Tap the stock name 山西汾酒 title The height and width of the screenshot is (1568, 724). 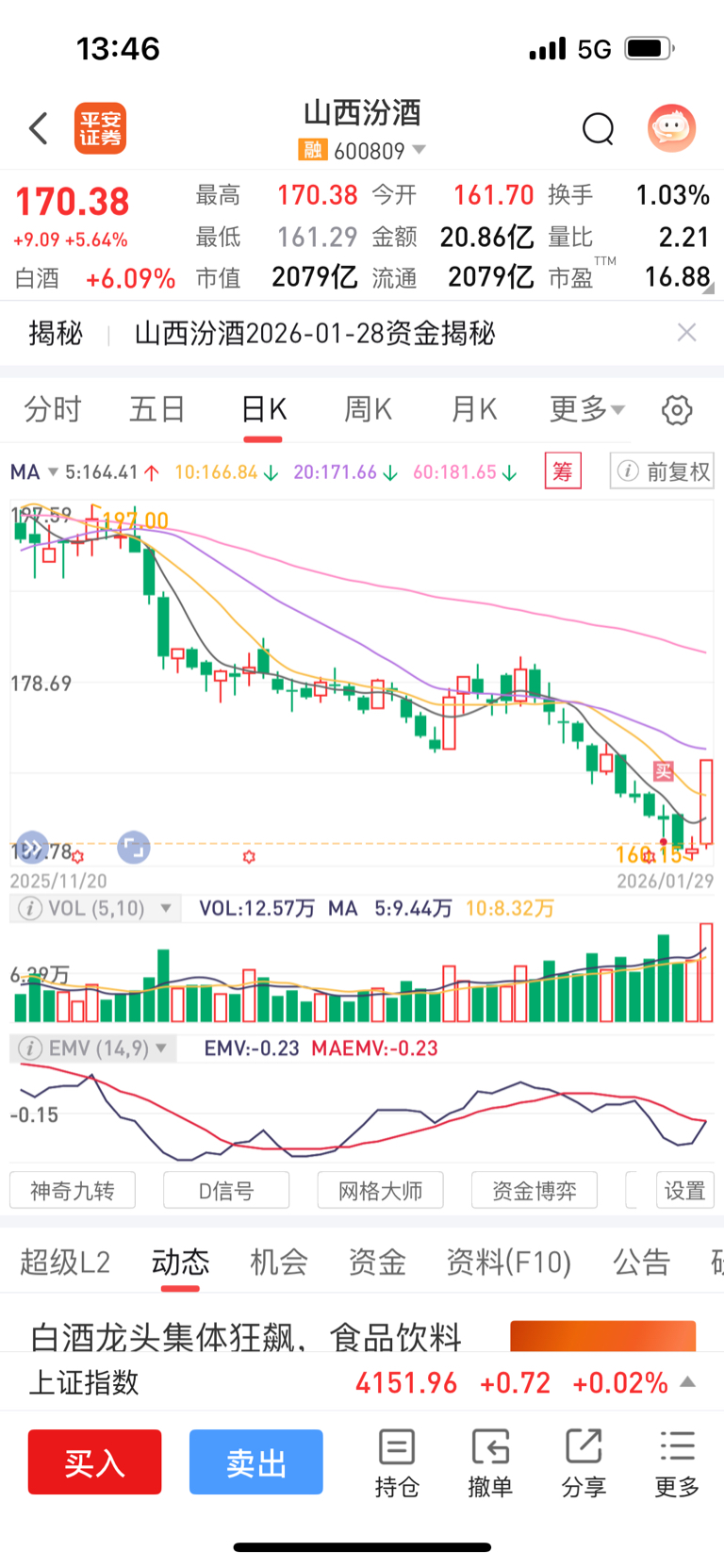pyautogui.click(x=362, y=113)
